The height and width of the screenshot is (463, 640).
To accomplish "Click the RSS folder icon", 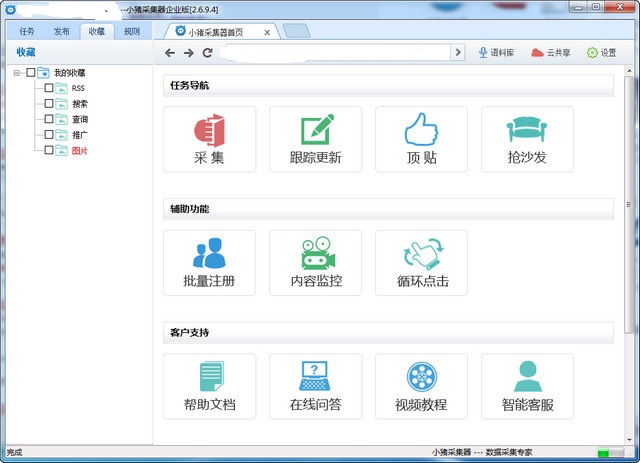I will tap(61, 88).
